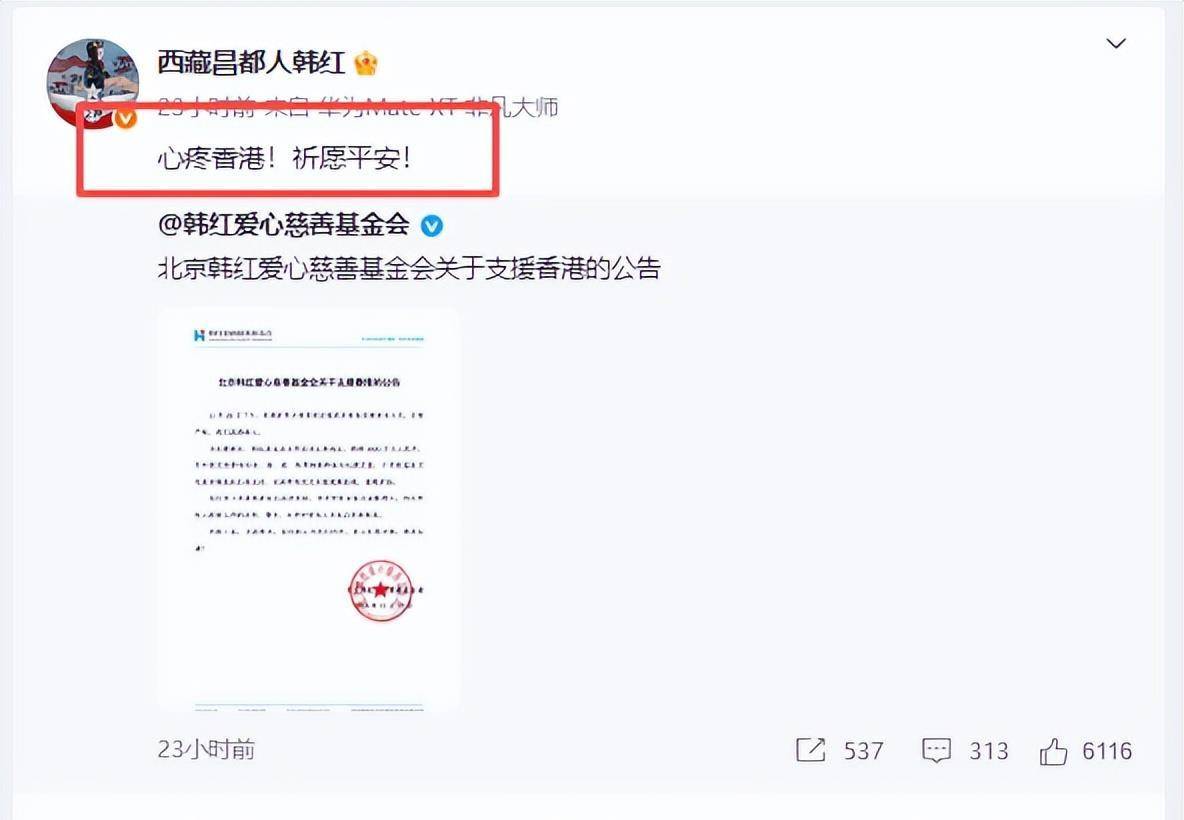The image size is (1184, 820).
Task: Open the 313 comments count
Action: tap(988, 751)
